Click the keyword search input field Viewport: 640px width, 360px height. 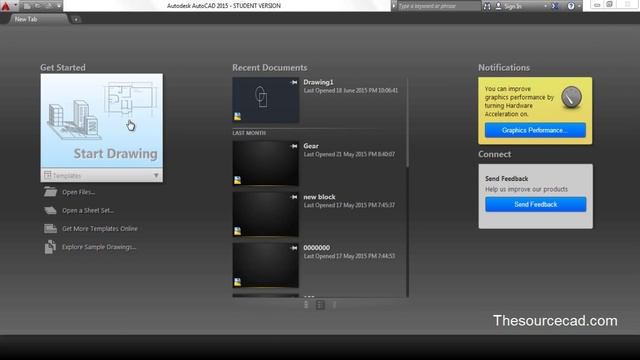coord(439,6)
